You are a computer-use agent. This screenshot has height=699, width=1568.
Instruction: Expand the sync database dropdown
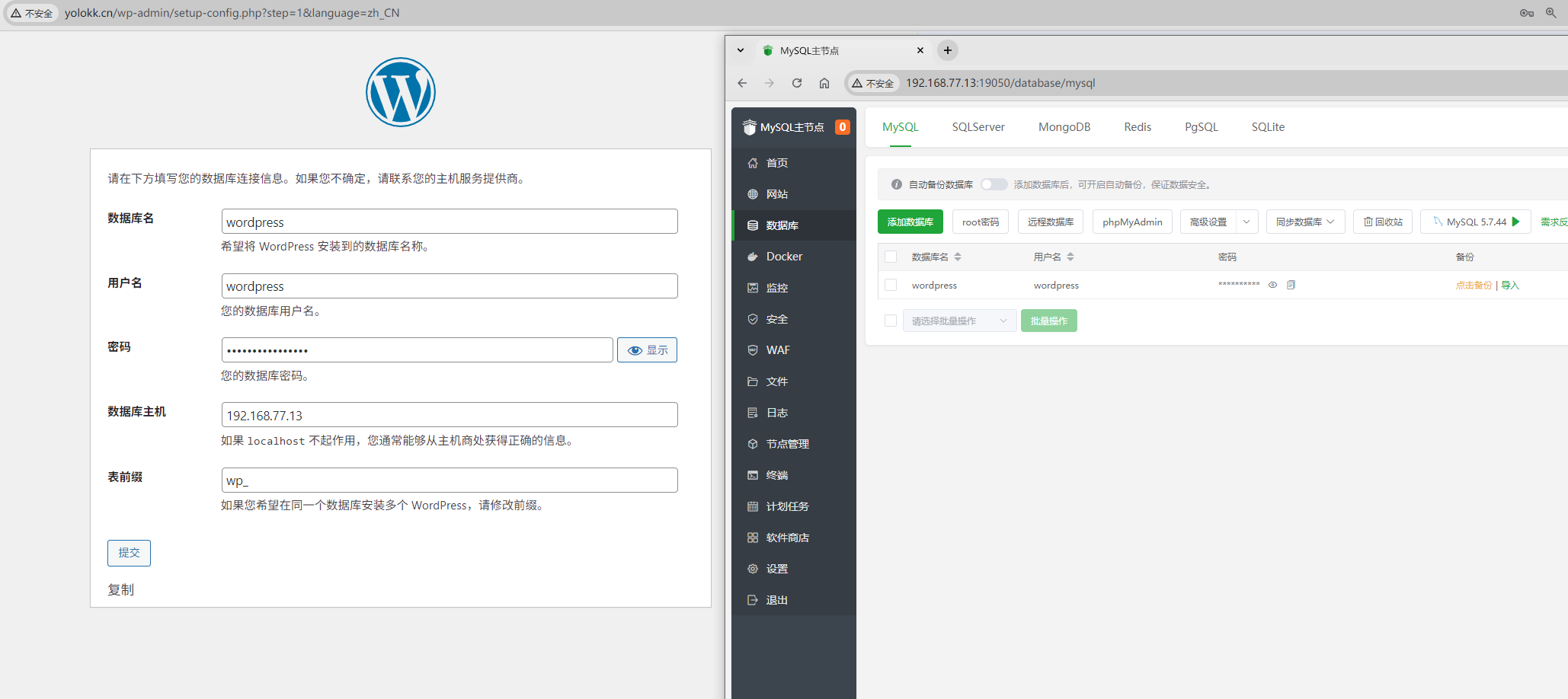[1305, 222]
